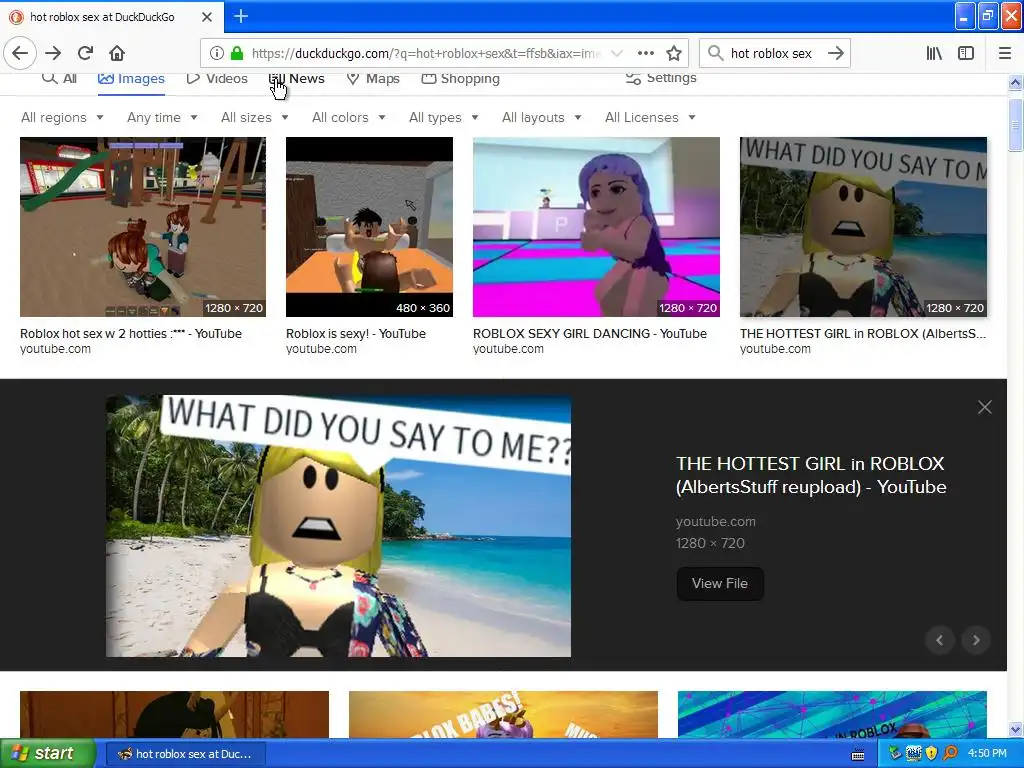The width and height of the screenshot is (1024, 768).
Task: Click the vertical scrollbar thumb
Action: coord(1015,125)
